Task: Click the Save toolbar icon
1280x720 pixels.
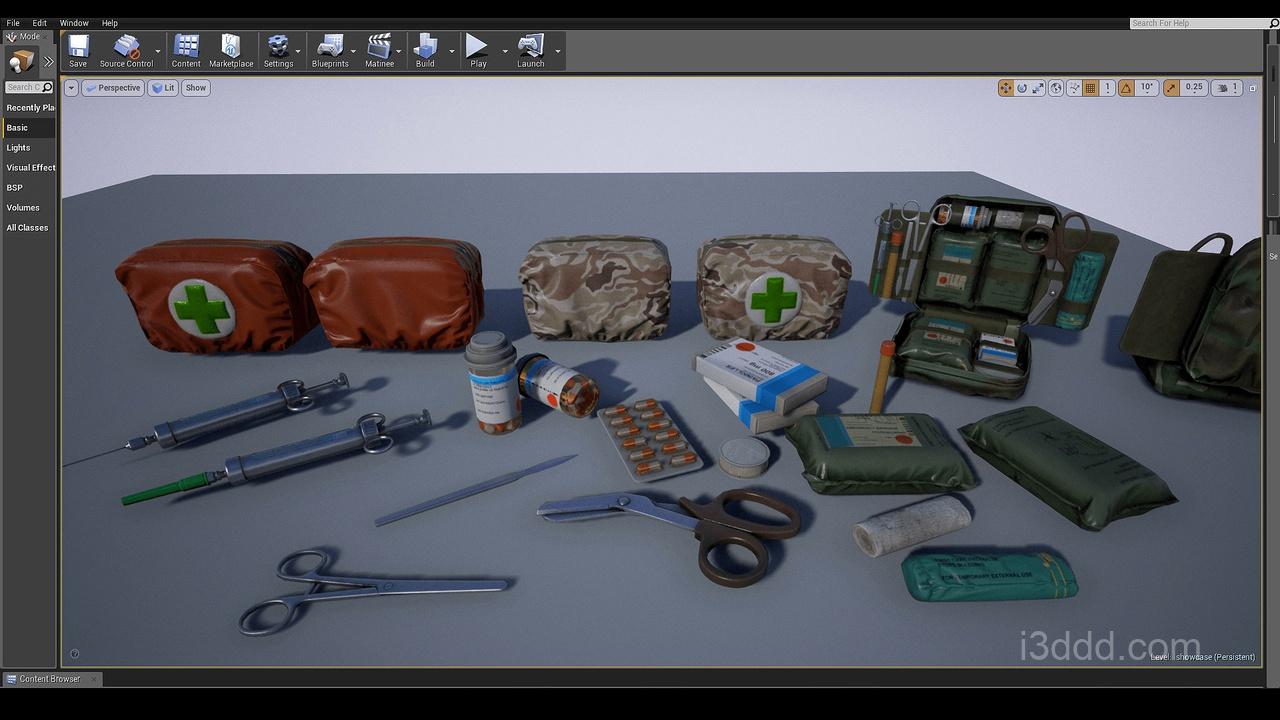Action: click(x=78, y=50)
